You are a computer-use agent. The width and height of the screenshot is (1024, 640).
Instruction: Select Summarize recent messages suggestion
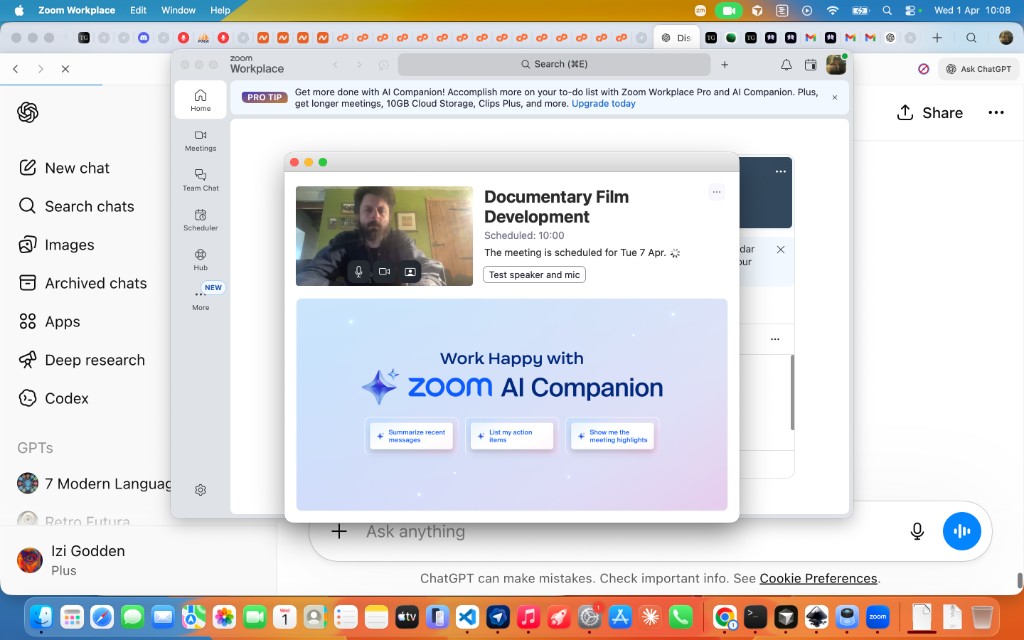pyautogui.click(x=412, y=436)
